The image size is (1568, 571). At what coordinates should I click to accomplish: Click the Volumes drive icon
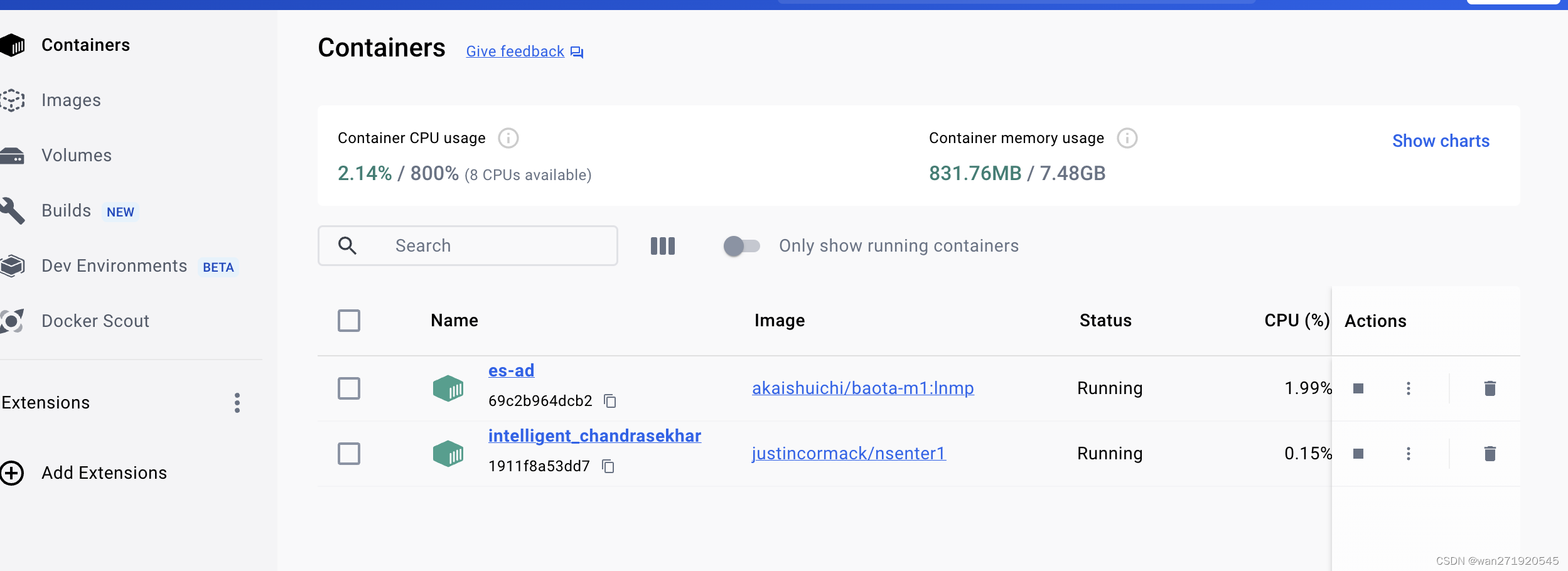(12, 156)
